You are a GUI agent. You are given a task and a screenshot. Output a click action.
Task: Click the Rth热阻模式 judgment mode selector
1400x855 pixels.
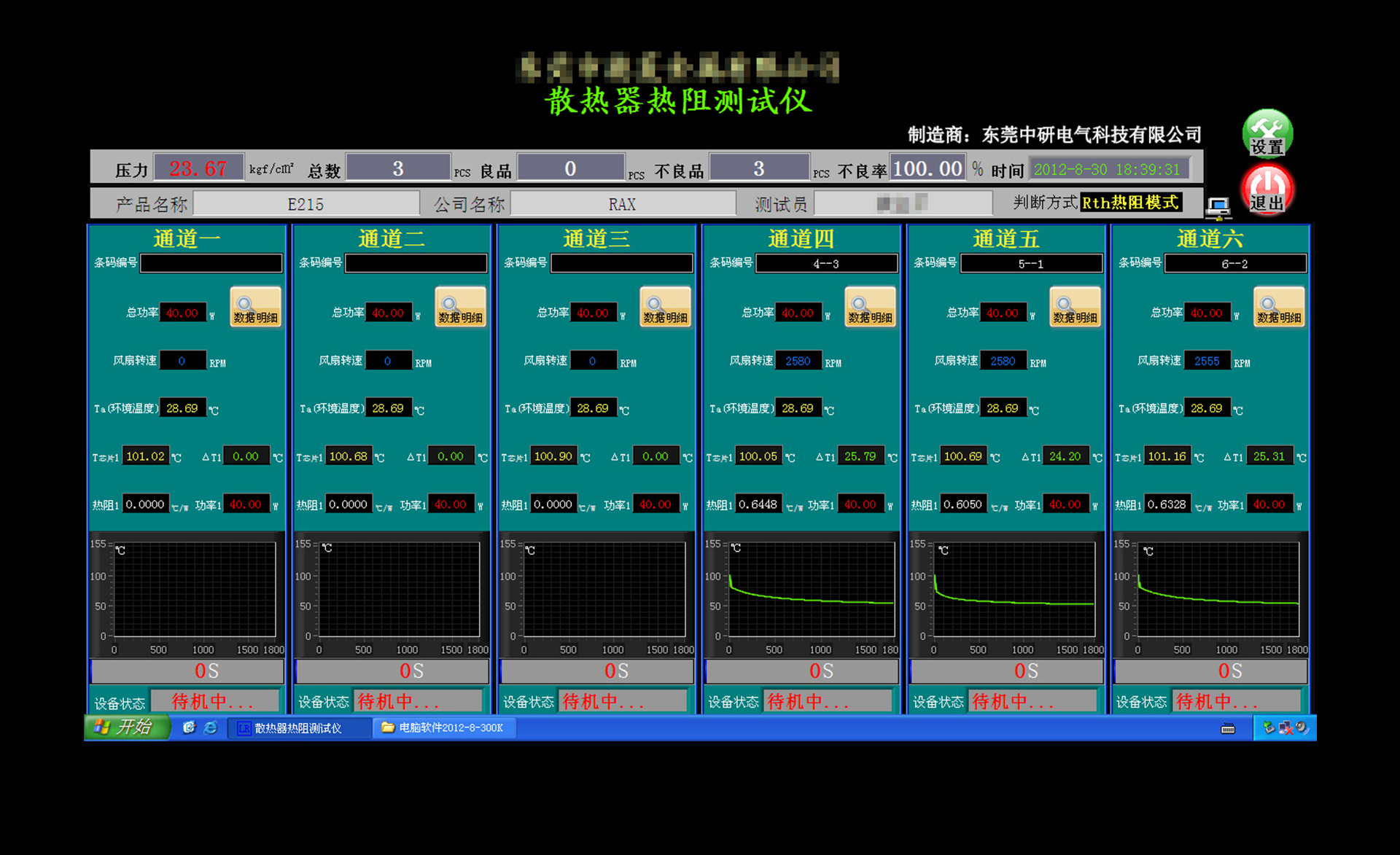pyautogui.click(x=1130, y=203)
